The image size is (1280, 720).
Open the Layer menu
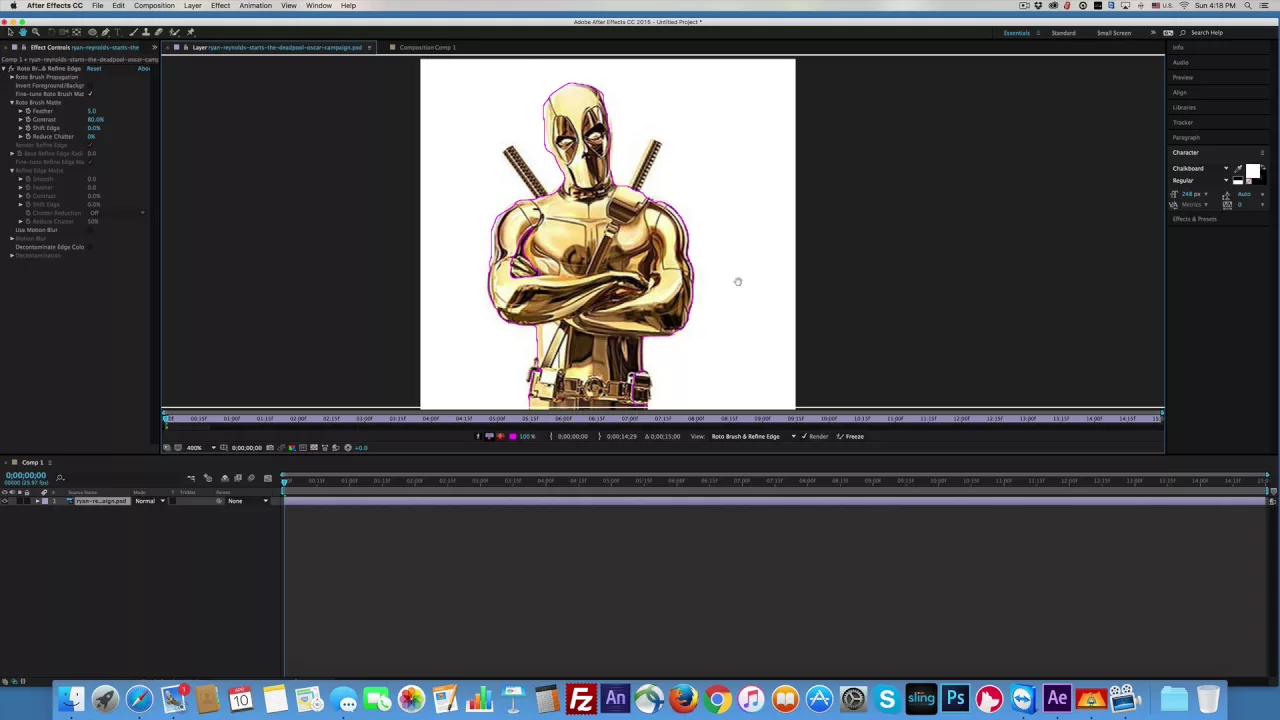pyautogui.click(x=192, y=5)
